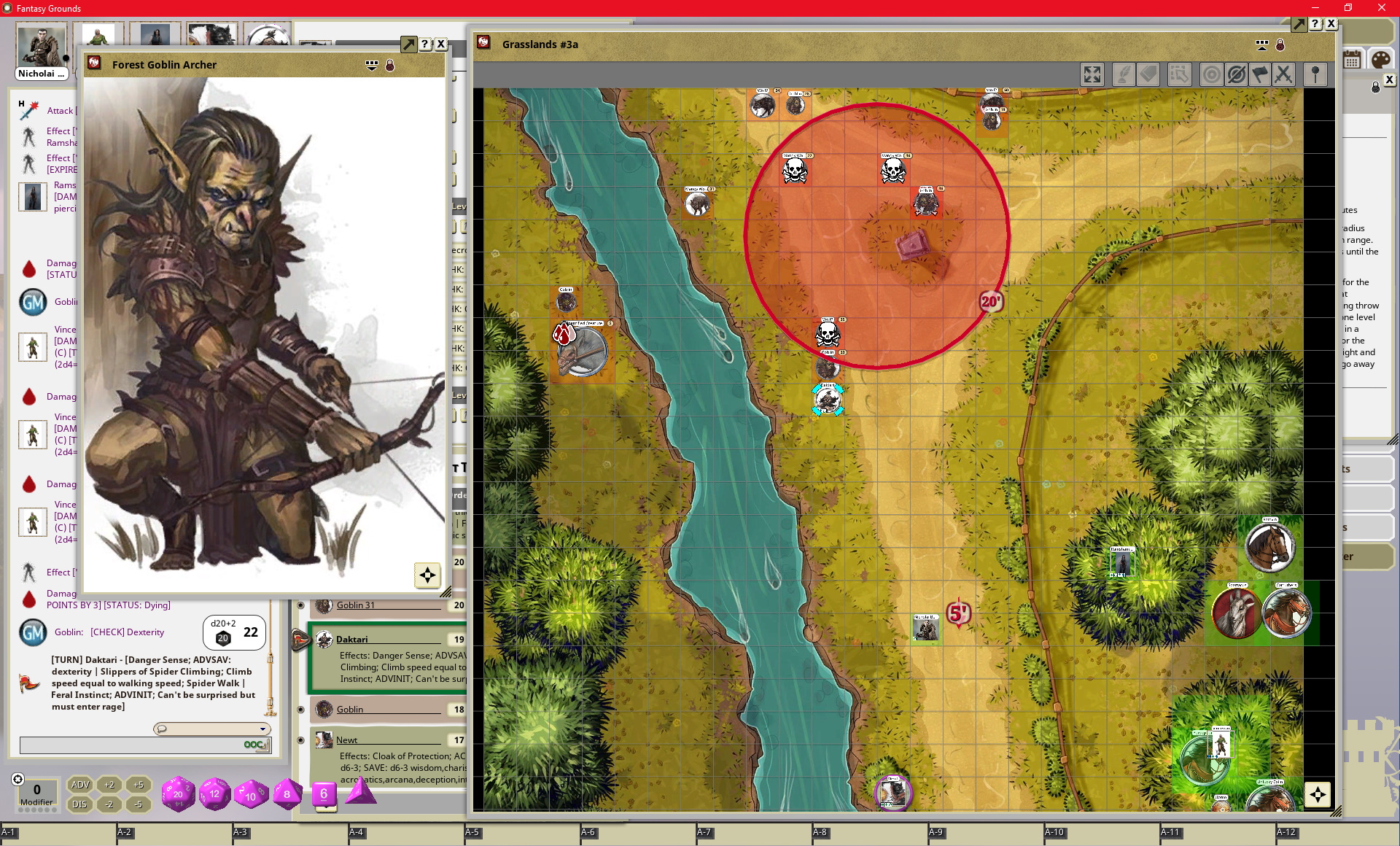Click the target rings icon on map toolbar
This screenshot has height=846, width=1400.
pyautogui.click(x=1211, y=74)
